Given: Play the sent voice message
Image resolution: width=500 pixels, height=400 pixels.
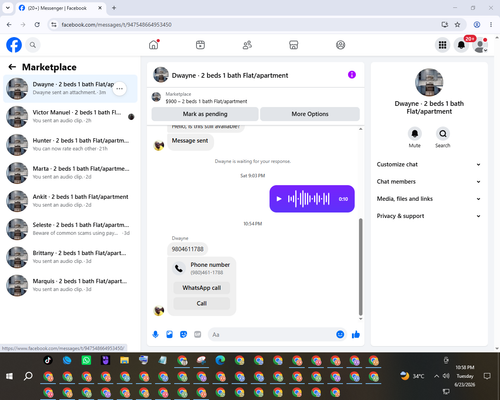Looking at the screenshot, I should (279, 199).
